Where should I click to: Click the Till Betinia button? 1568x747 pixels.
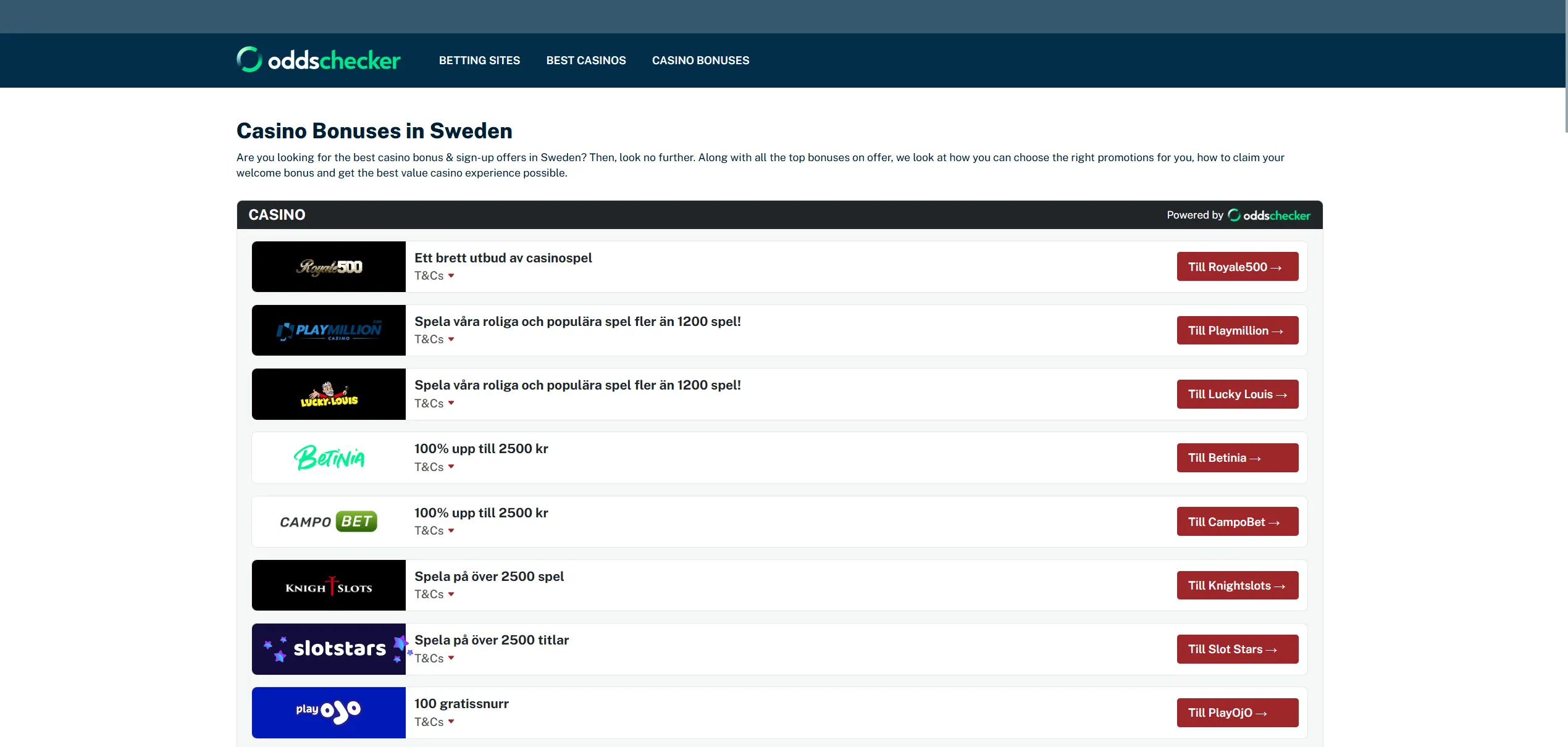(1238, 457)
